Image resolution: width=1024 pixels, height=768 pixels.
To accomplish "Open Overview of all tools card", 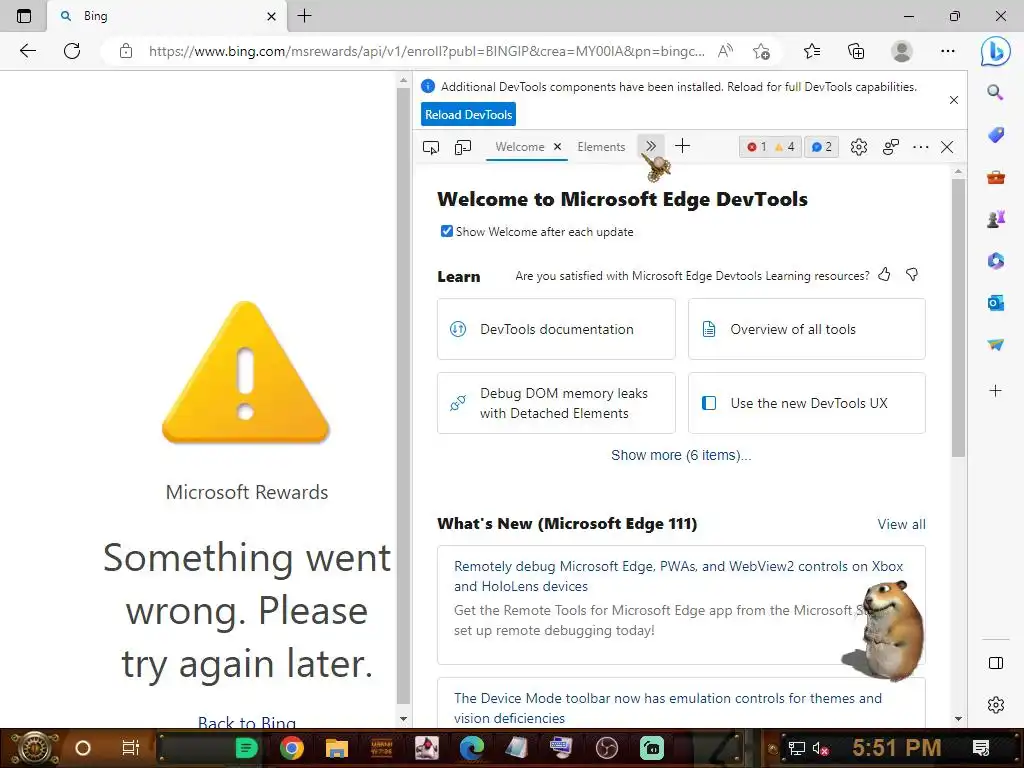I will coord(807,329).
